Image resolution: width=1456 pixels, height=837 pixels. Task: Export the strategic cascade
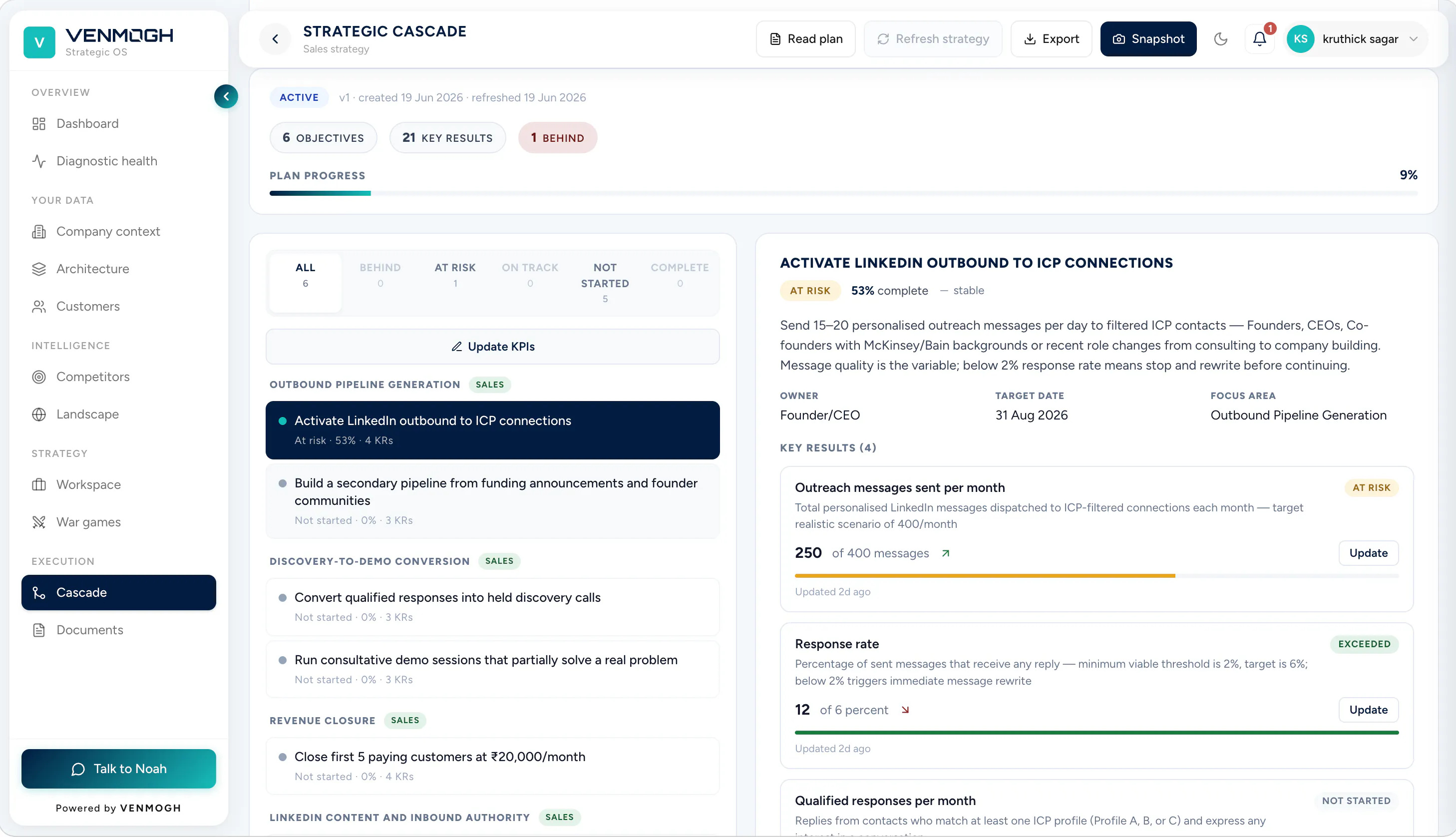pos(1051,38)
